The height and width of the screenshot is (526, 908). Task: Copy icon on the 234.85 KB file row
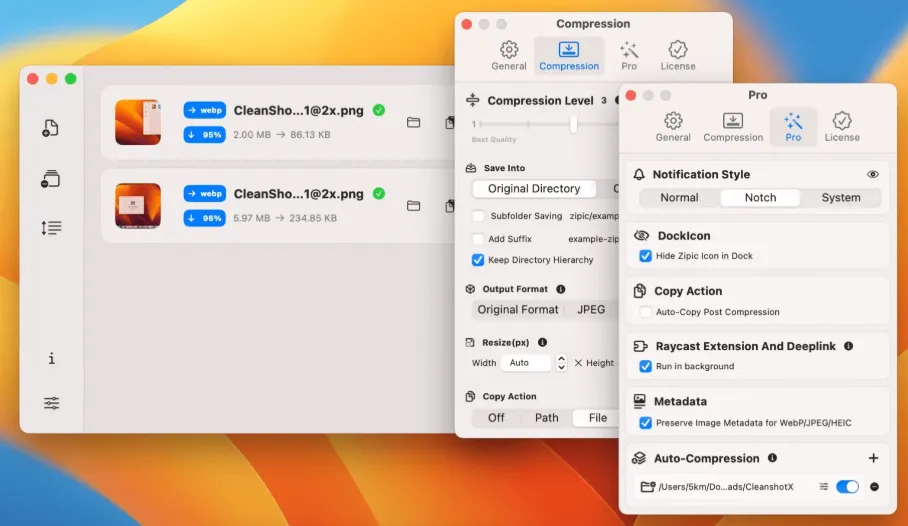449,206
